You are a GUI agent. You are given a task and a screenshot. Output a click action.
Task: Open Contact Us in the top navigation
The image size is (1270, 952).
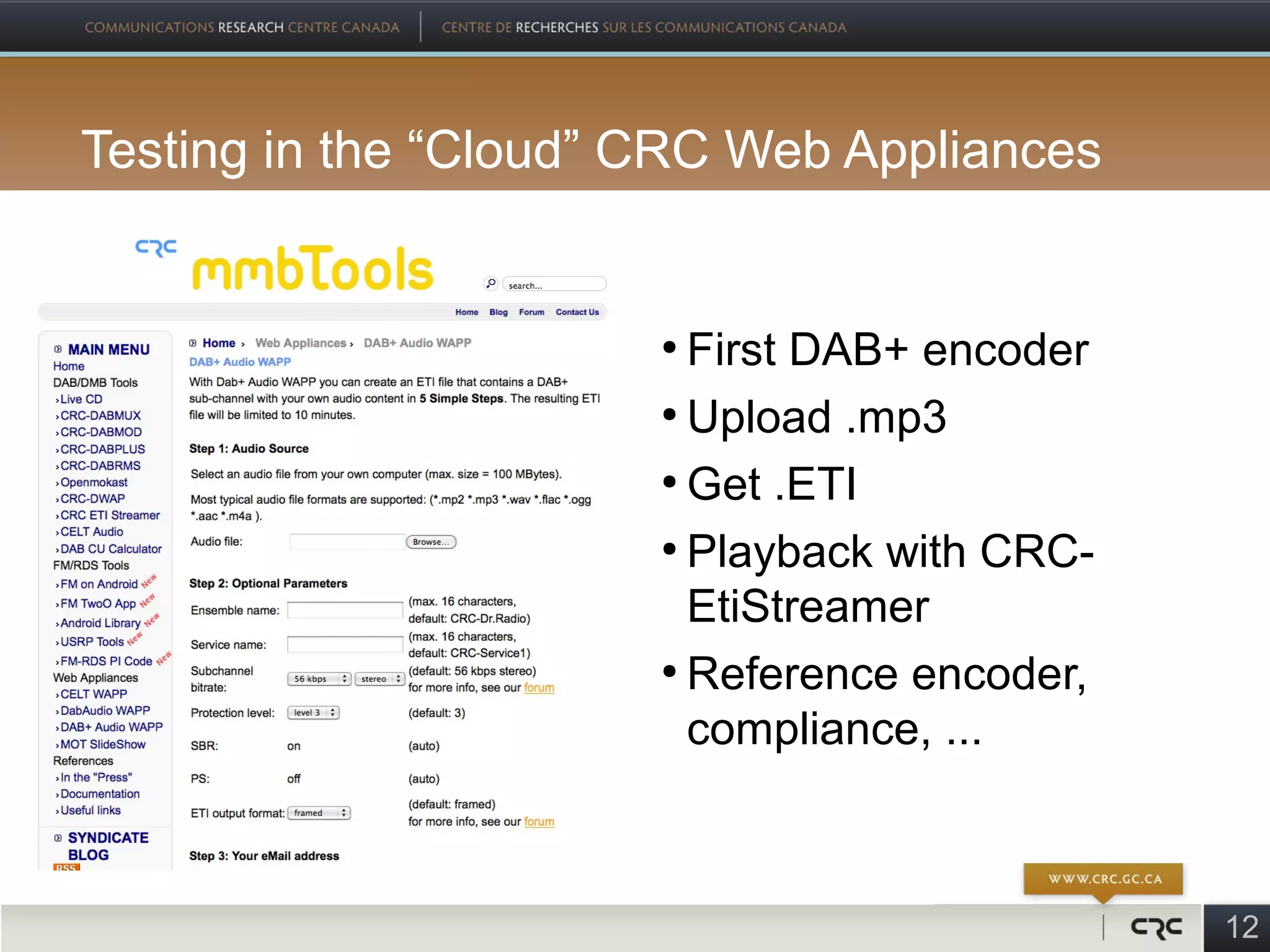577,312
